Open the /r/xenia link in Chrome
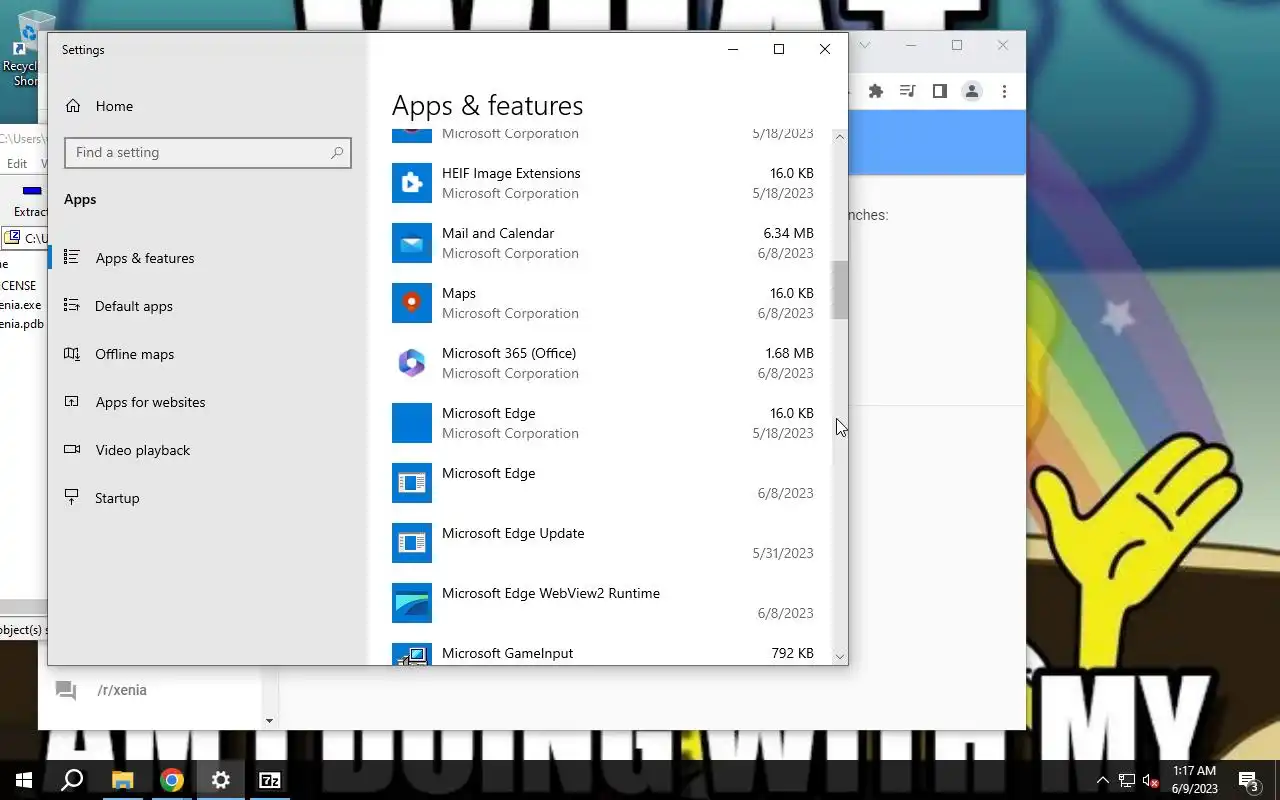The image size is (1280, 800). point(122,690)
